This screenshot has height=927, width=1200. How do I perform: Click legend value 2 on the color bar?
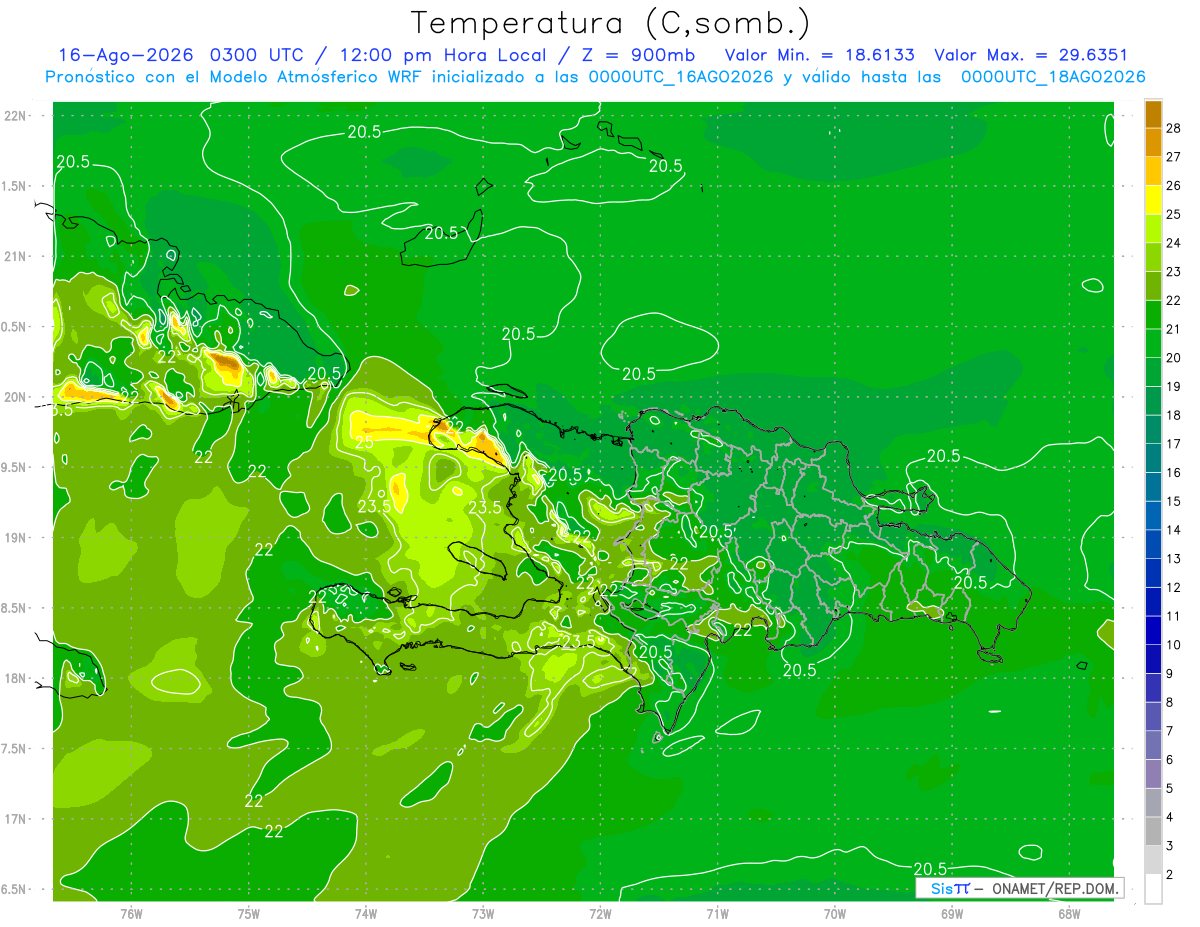coord(1171,875)
